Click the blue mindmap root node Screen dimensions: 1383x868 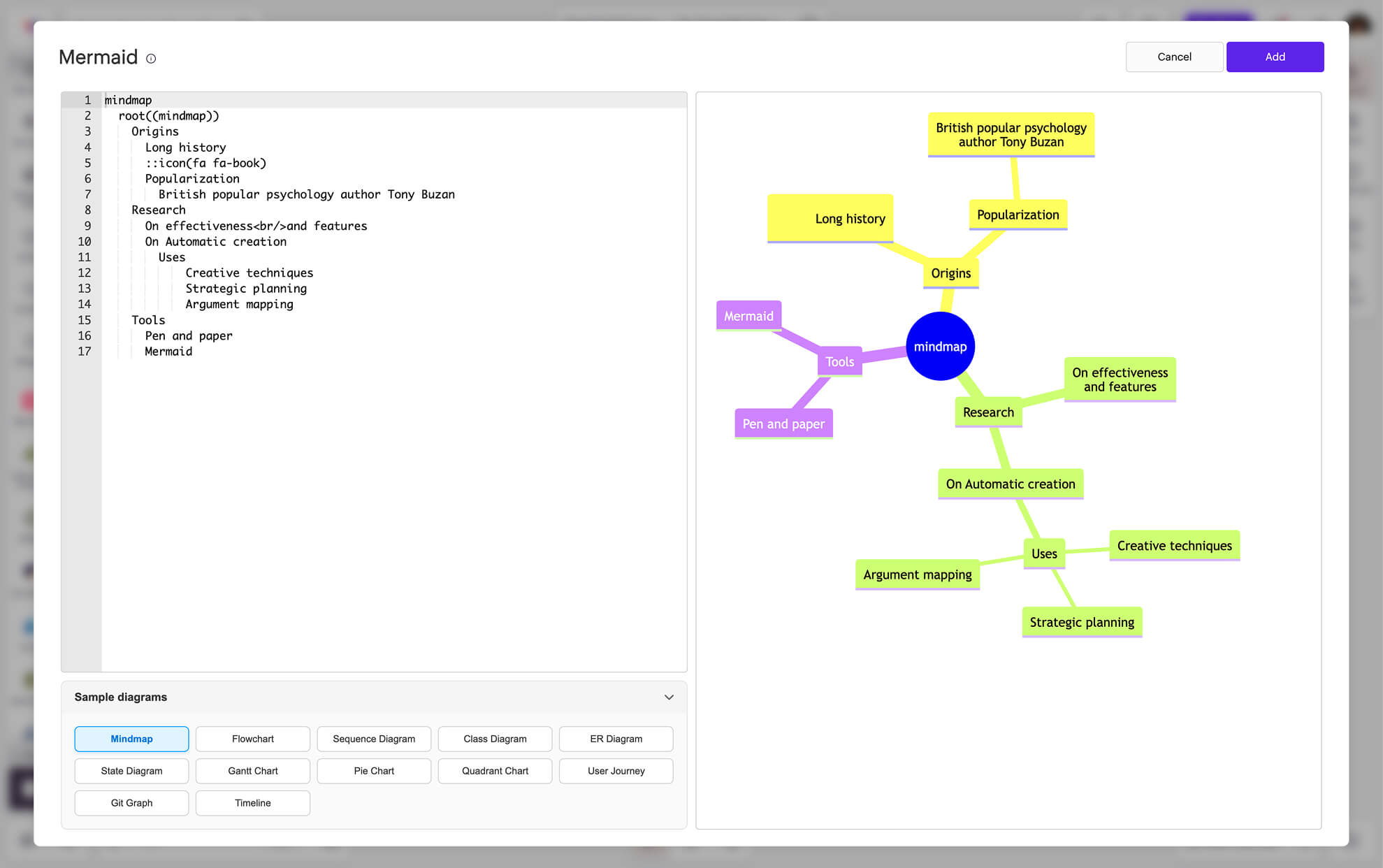click(x=940, y=347)
